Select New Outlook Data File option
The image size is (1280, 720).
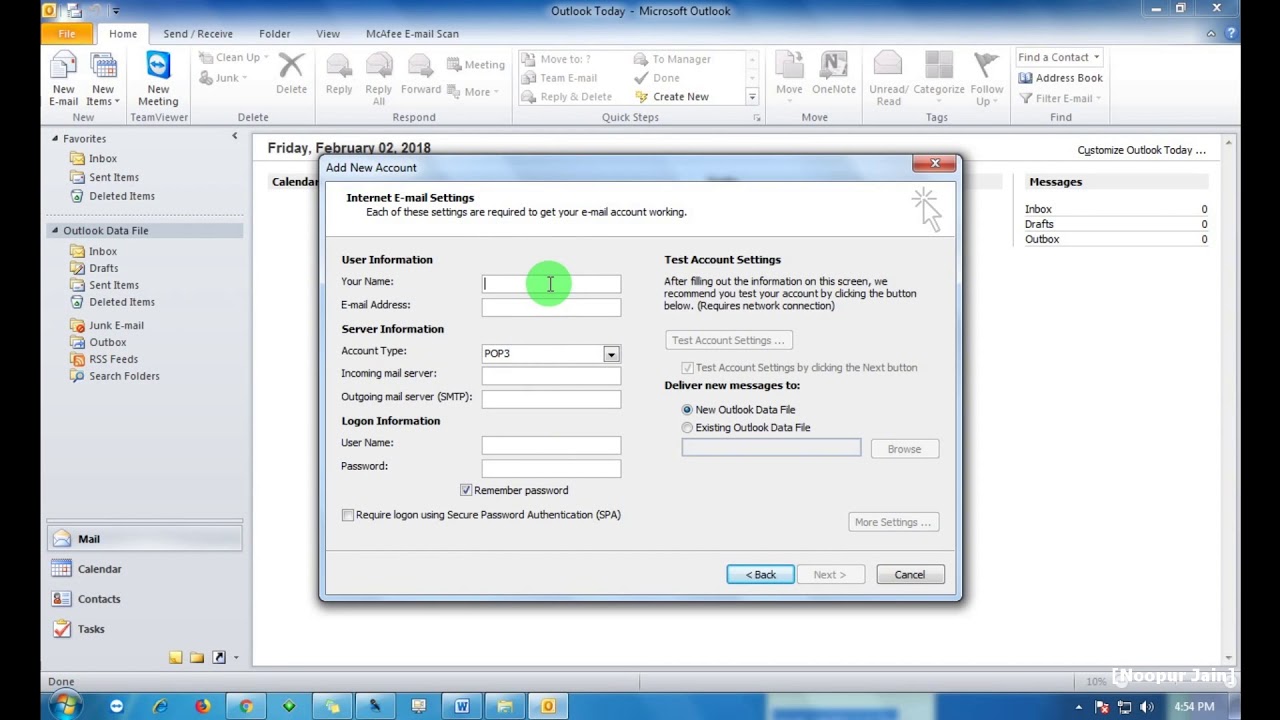tap(687, 410)
